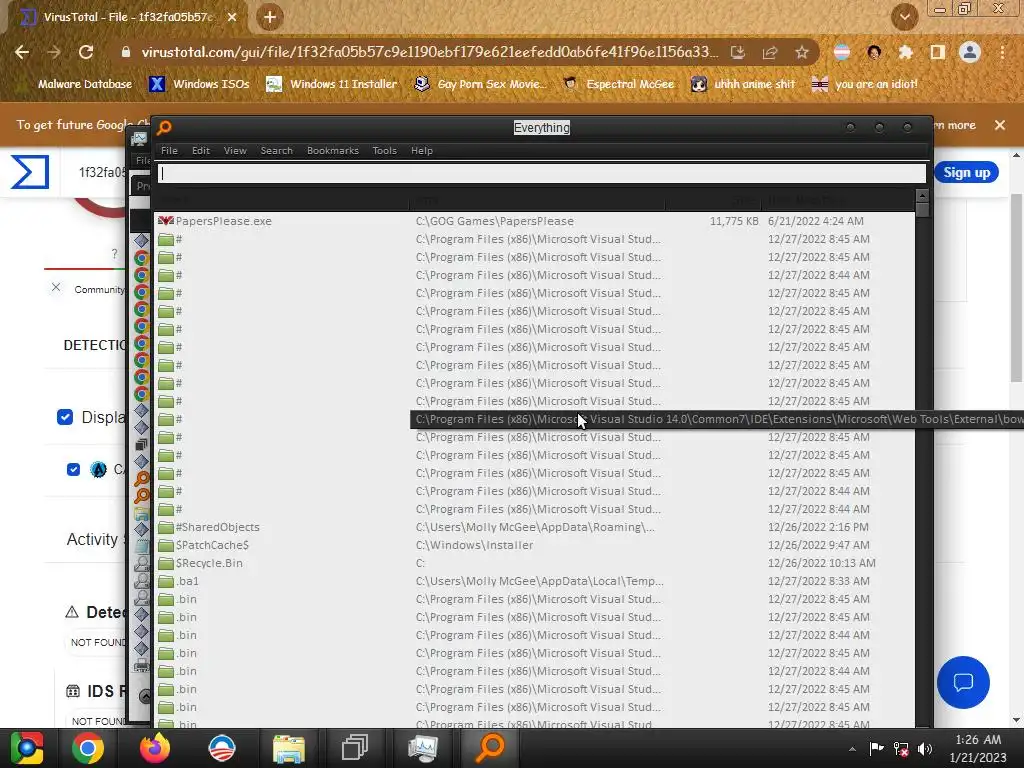This screenshot has width=1024, height=768.
Task: Open the Bookmarks menu in Everything
Action: pyautogui.click(x=332, y=150)
